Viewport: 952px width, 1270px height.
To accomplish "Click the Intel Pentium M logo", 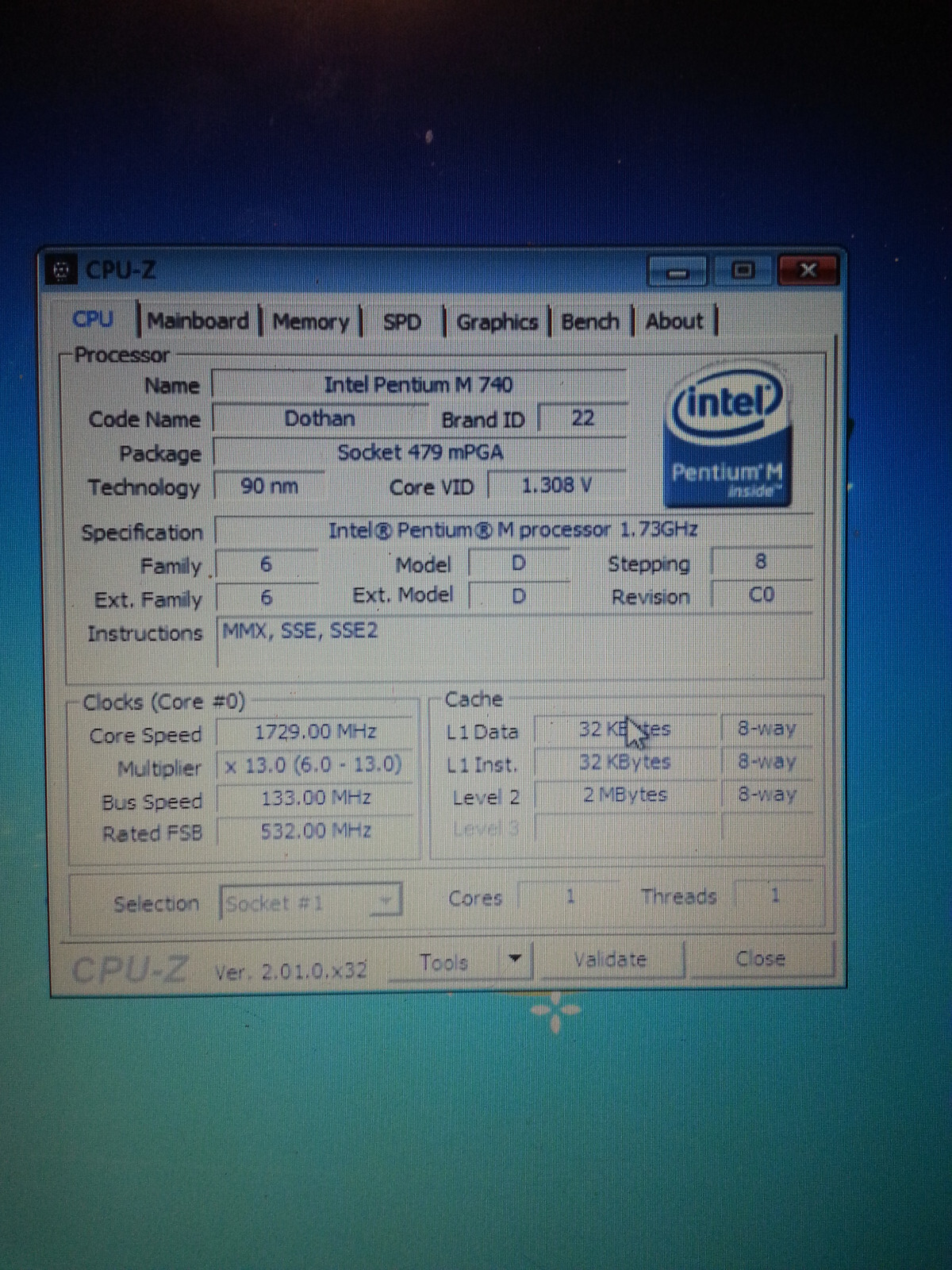I will tap(727, 436).
